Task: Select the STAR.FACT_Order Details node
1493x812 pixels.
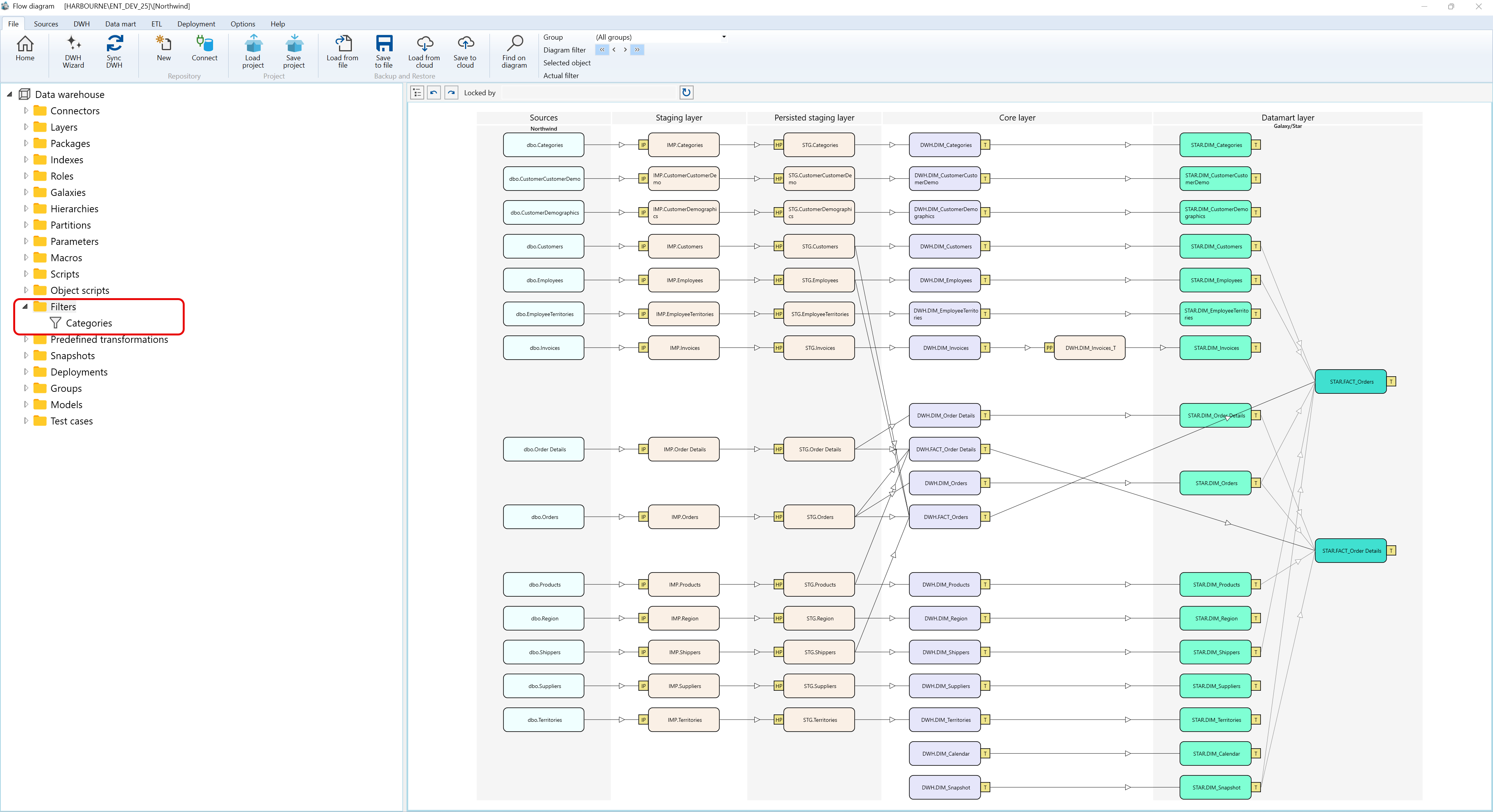Action: [1351, 551]
